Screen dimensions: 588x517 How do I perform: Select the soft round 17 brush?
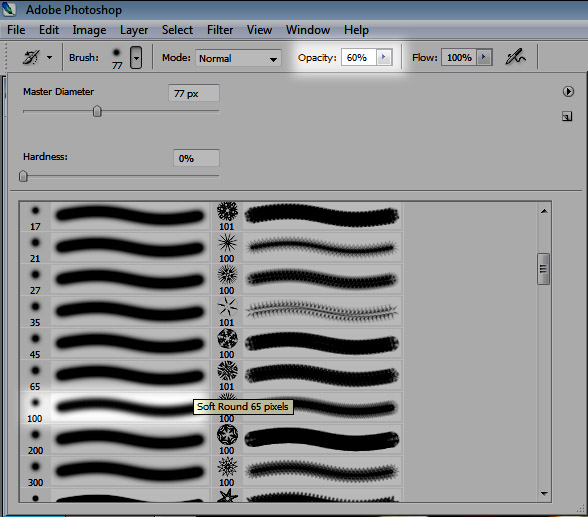(114, 216)
